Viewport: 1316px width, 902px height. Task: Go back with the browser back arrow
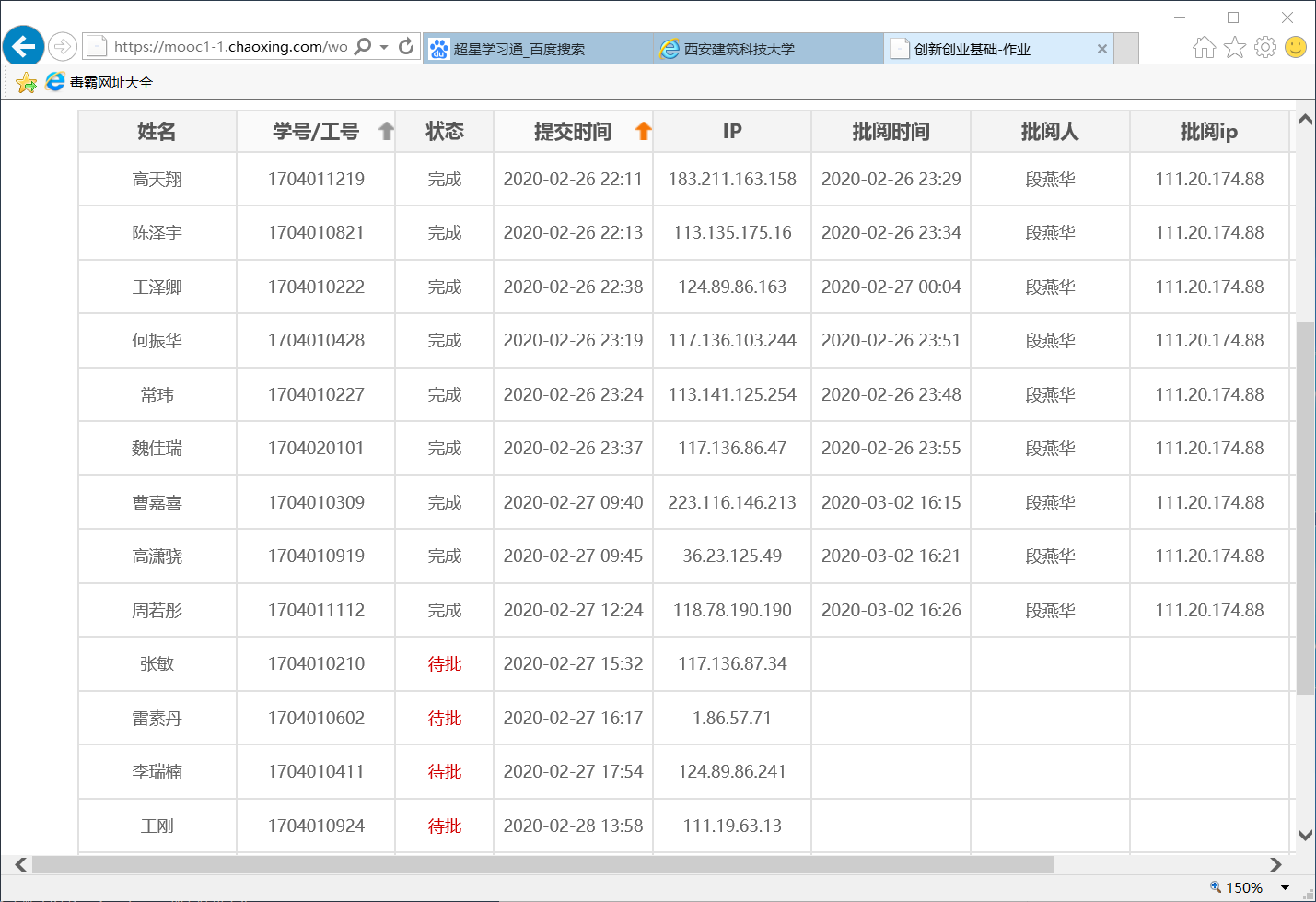pyautogui.click(x=23, y=45)
